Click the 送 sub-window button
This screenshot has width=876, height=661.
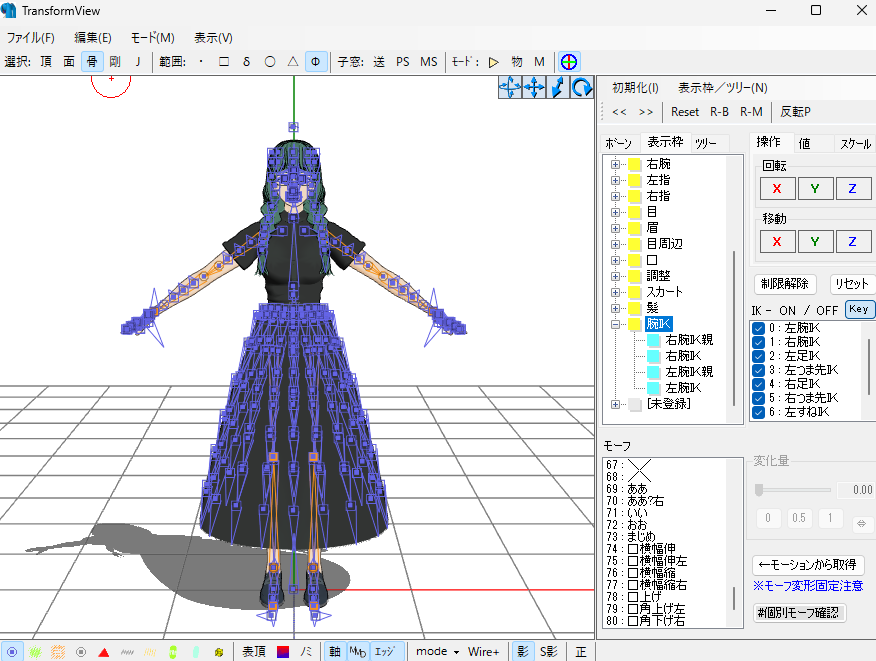pos(379,61)
